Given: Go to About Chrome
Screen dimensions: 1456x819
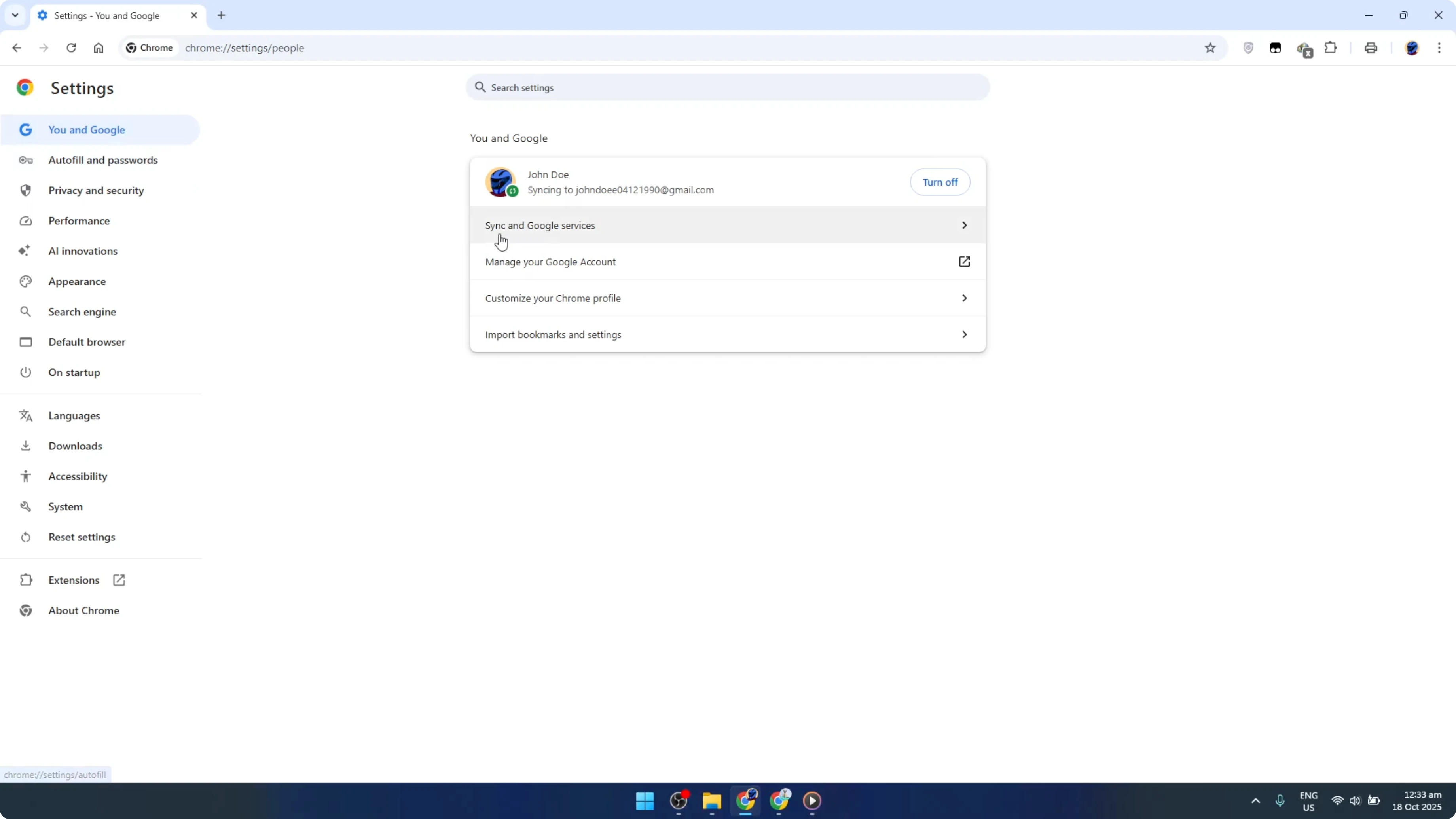Looking at the screenshot, I should pyautogui.click(x=83, y=610).
